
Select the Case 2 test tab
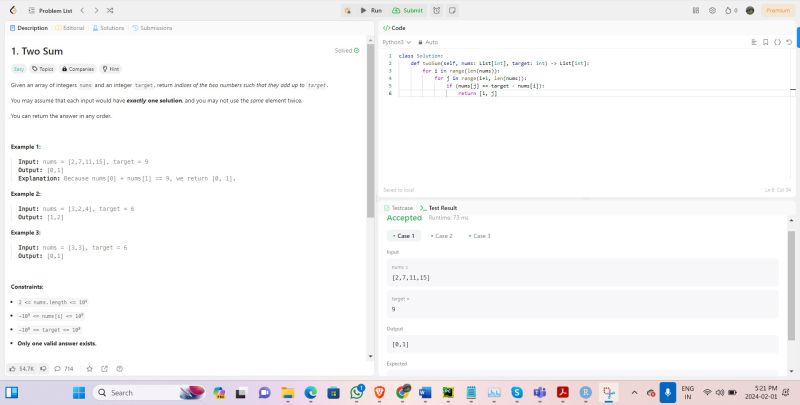pyautogui.click(x=441, y=236)
